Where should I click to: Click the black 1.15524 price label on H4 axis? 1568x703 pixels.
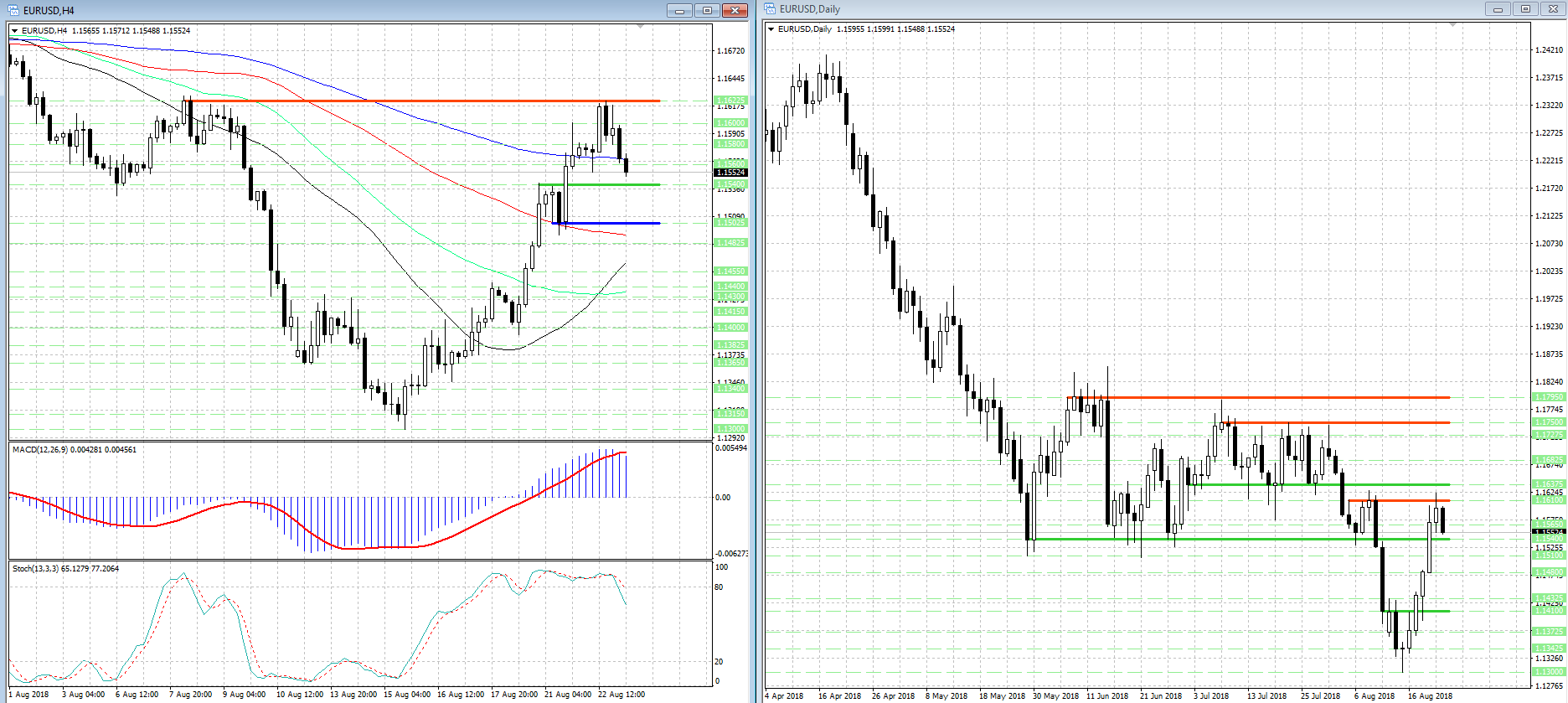click(730, 173)
